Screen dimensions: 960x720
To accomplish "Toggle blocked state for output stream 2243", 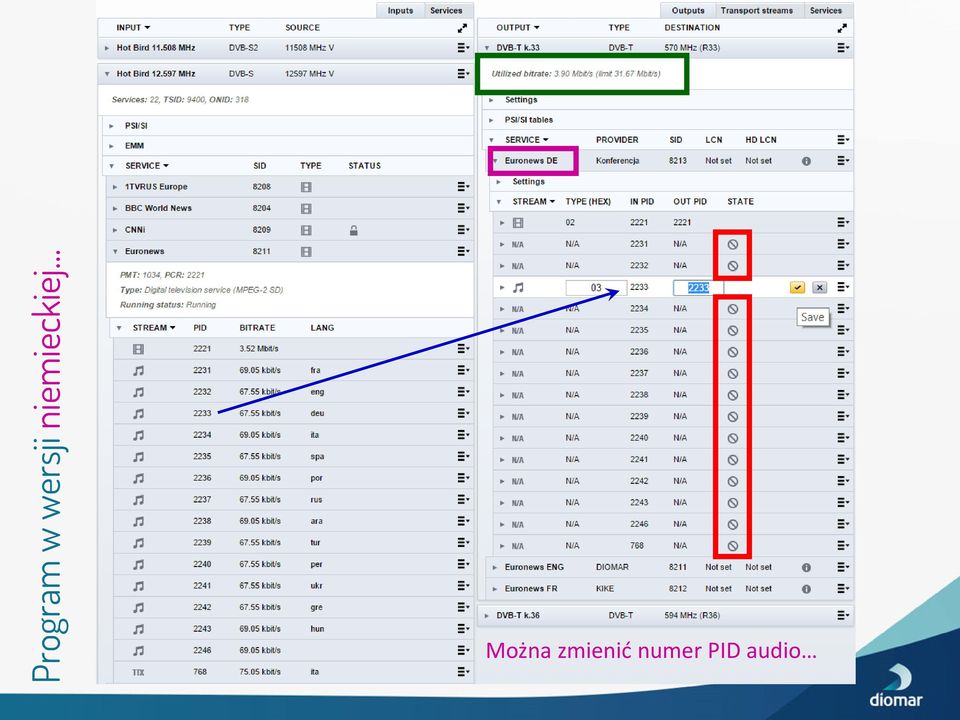I will coord(732,503).
